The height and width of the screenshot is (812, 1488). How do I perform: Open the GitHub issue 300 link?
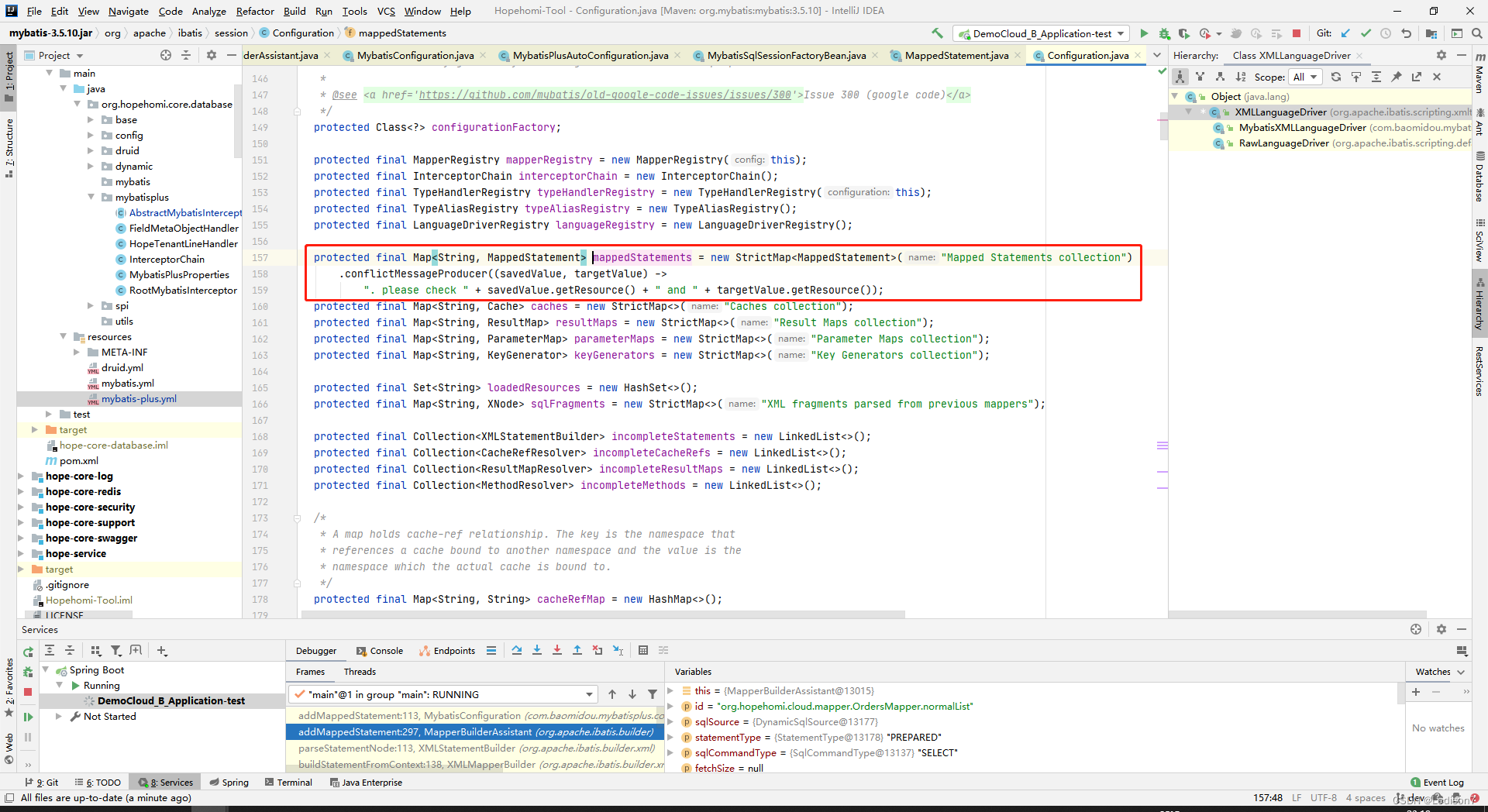click(605, 95)
